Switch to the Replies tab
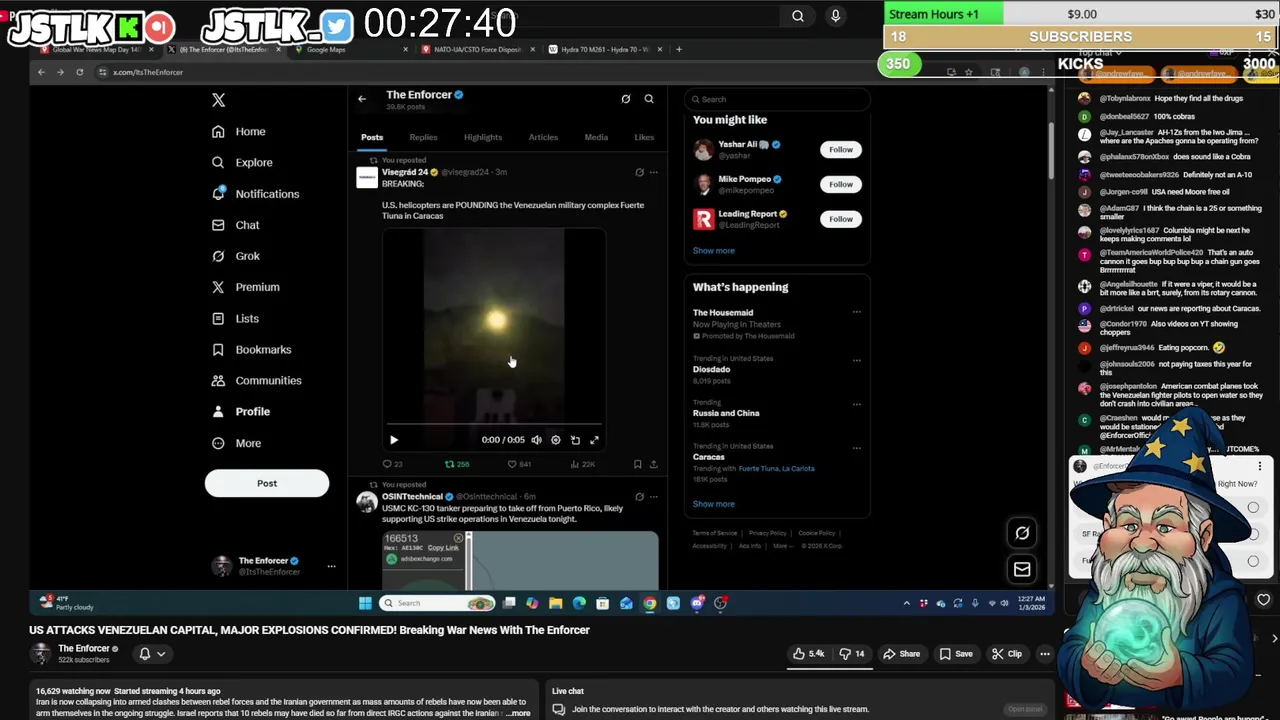This screenshot has width=1280, height=720. click(423, 137)
